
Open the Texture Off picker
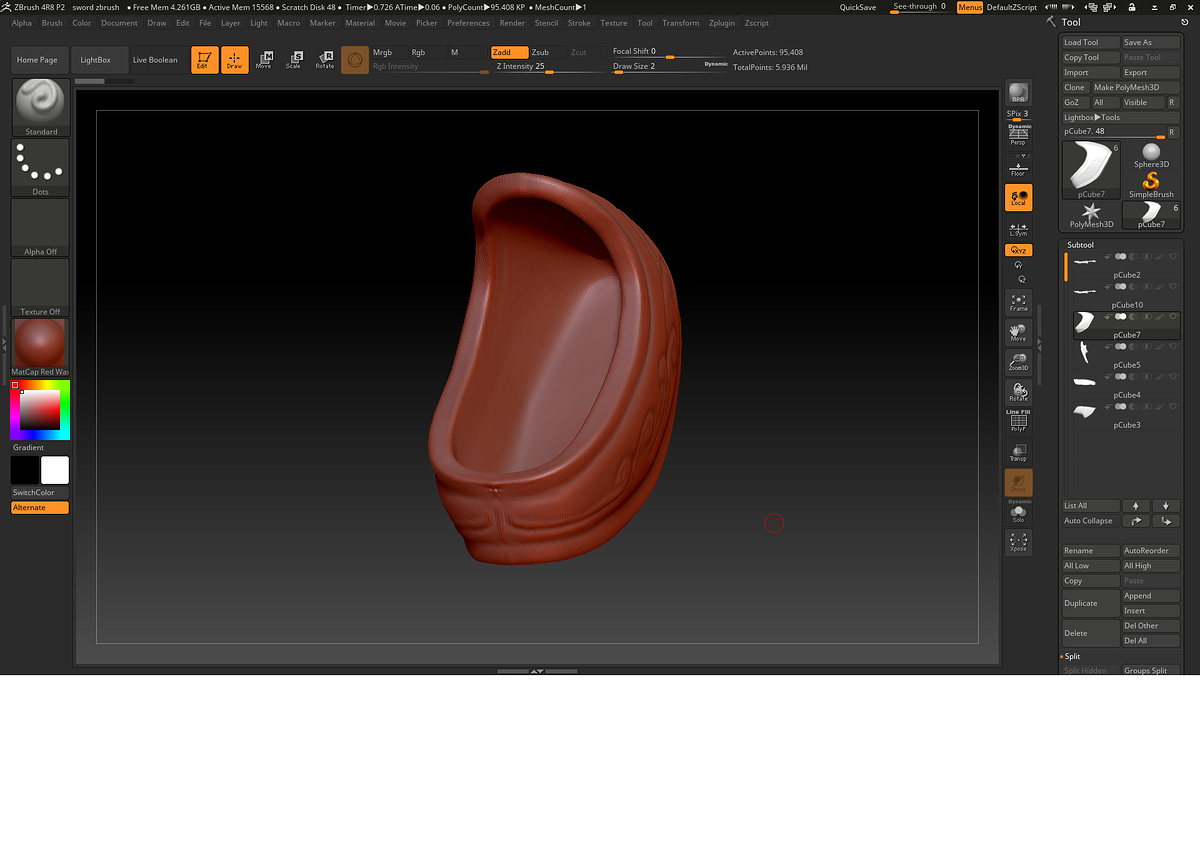click(41, 287)
